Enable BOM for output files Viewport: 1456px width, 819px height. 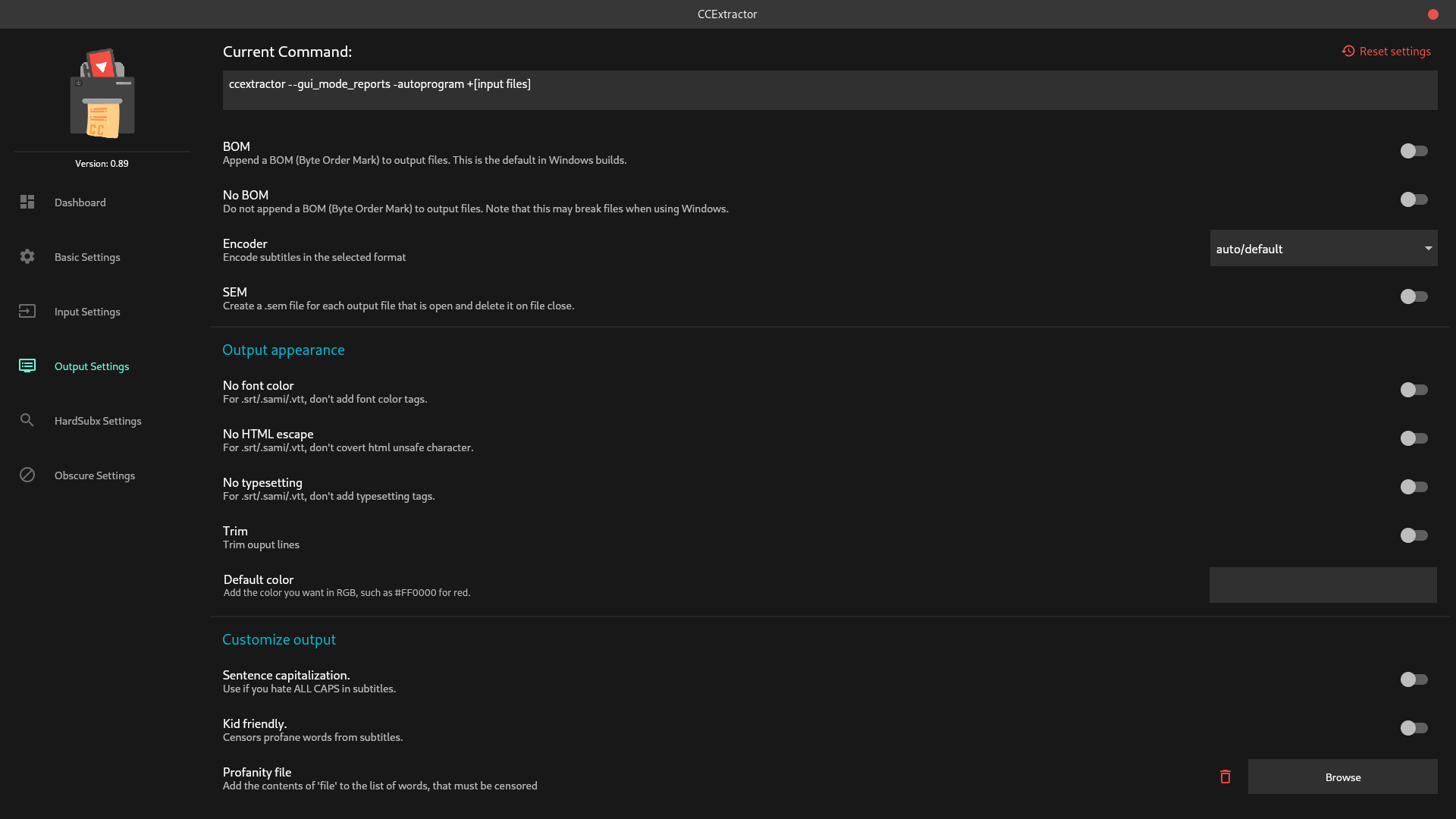1414,151
